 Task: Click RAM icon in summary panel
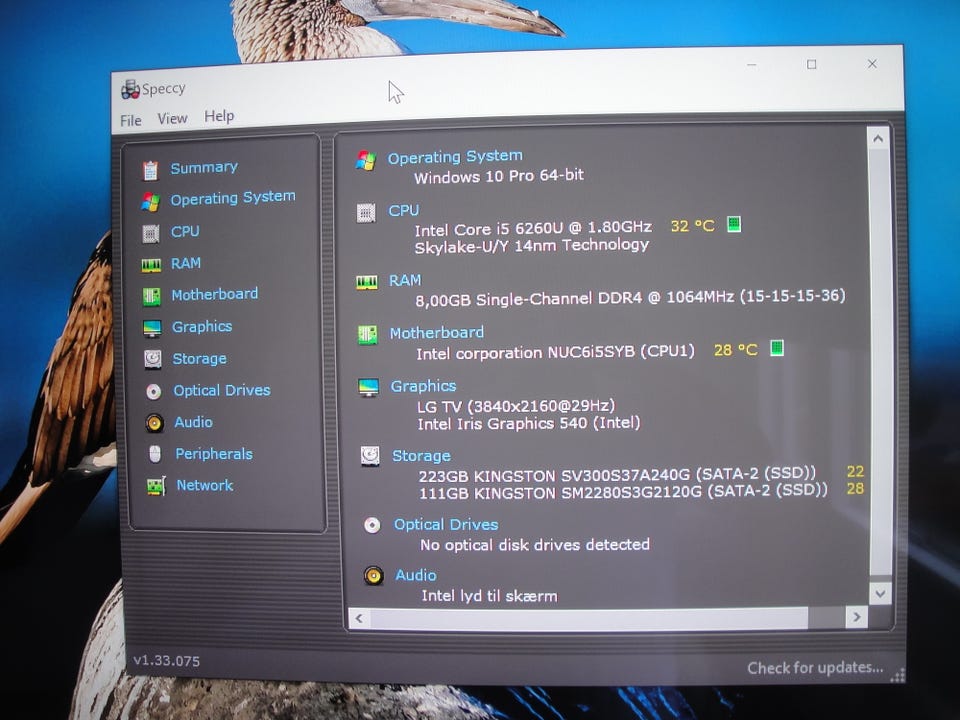(x=367, y=282)
